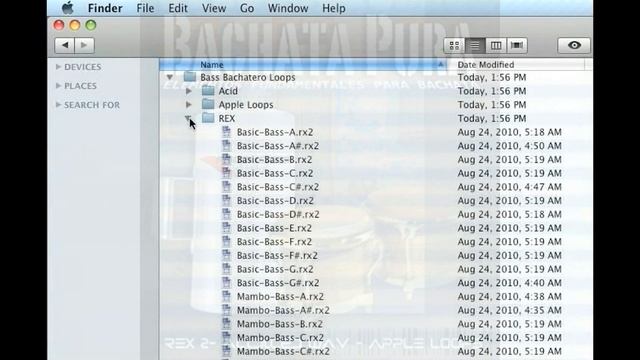Sort by the Name column header
The image size is (640, 360).
click(x=303, y=64)
